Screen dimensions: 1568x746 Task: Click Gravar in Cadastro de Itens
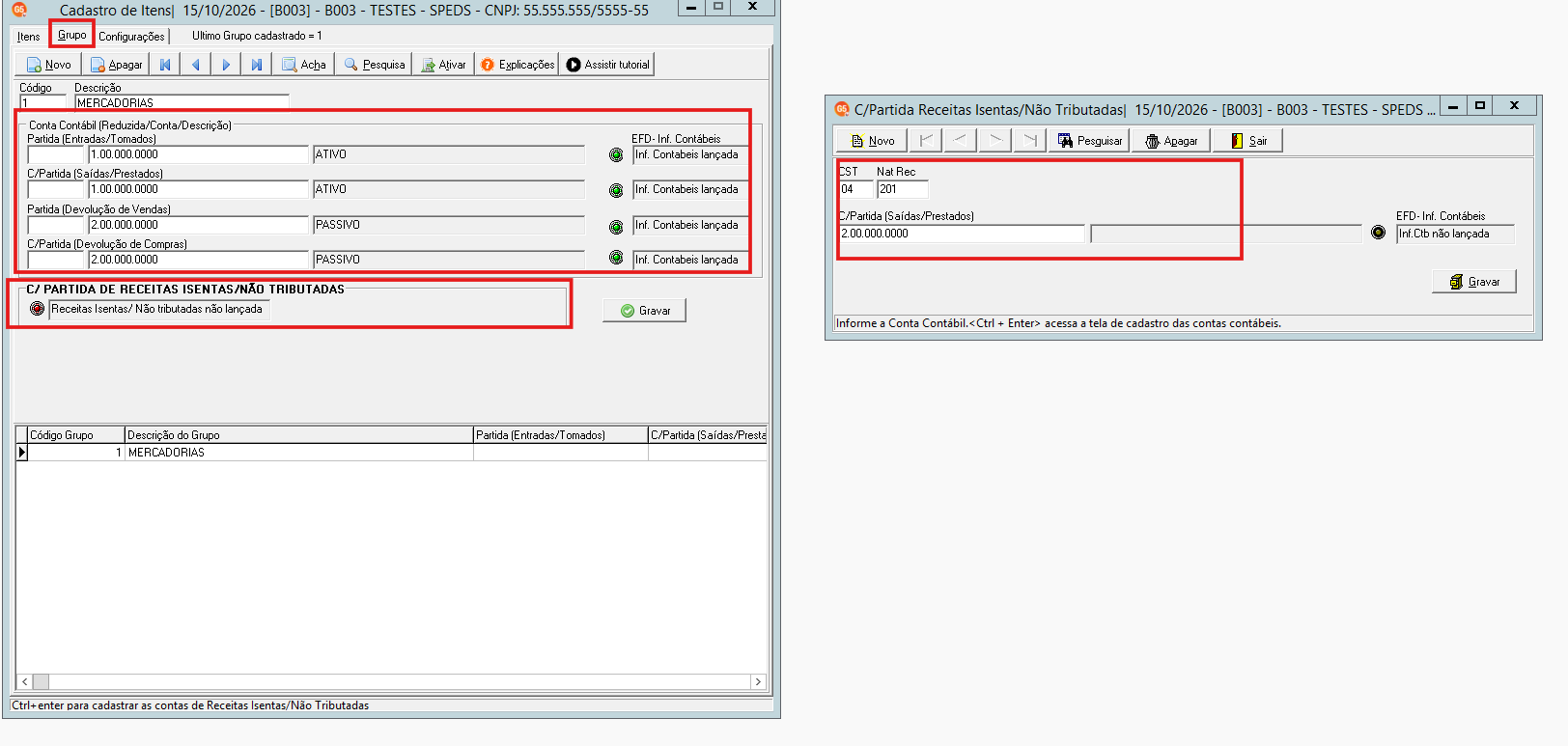tap(645, 311)
